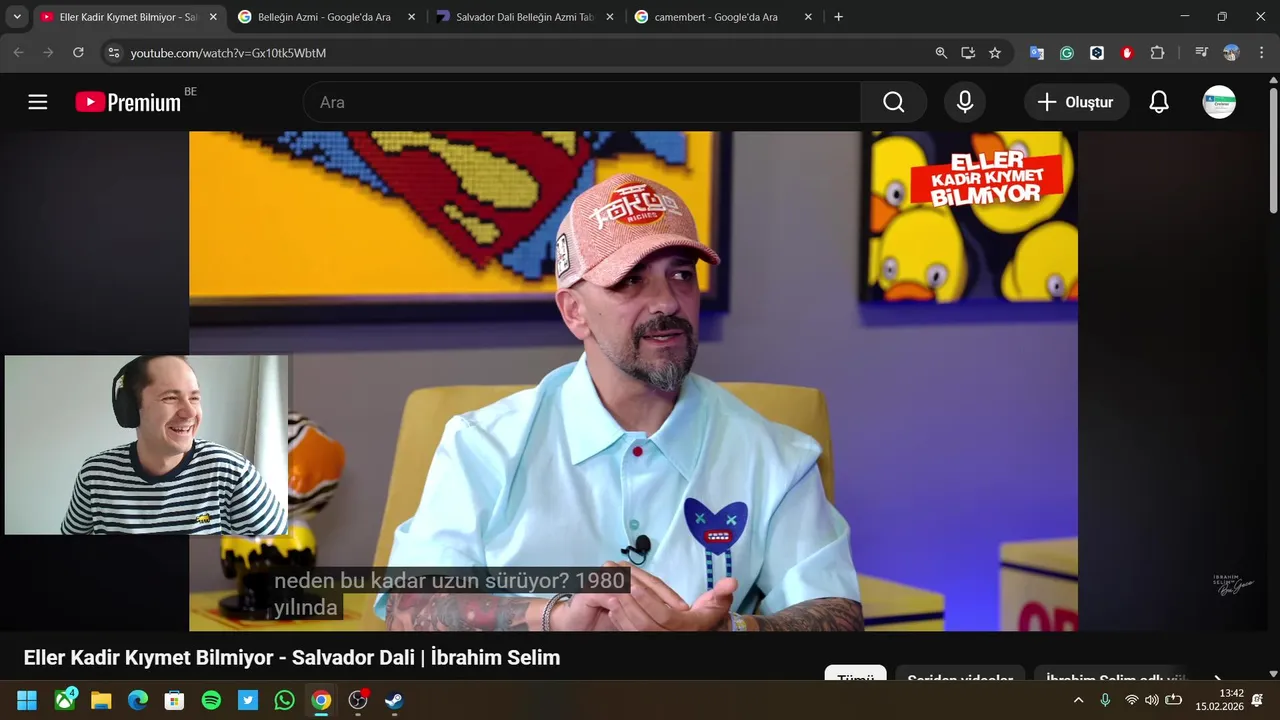Viewport: 1280px width, 720px height.
Task: Open the page zoom magnifier icon
Action: pos(941,53)
